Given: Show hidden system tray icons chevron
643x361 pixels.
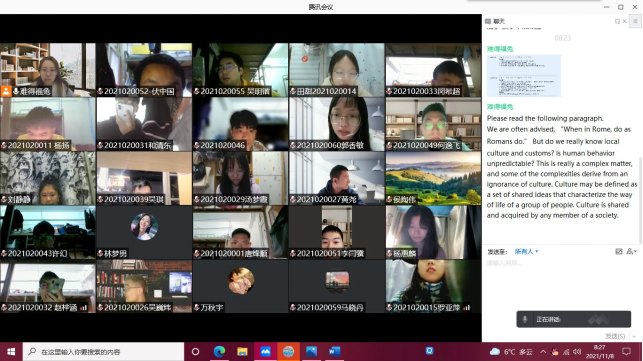Looking at the screenshot, I should (543, 352).
